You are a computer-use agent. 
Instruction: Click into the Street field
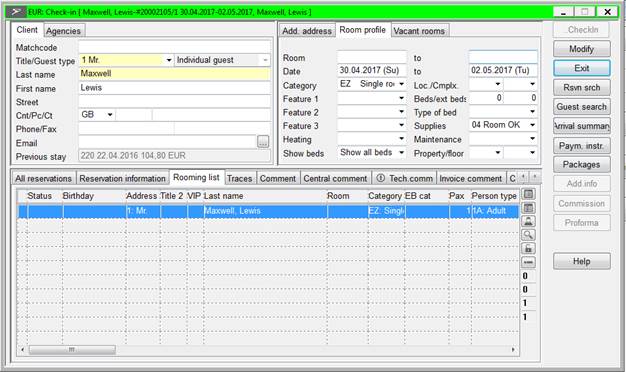(174, 101)
